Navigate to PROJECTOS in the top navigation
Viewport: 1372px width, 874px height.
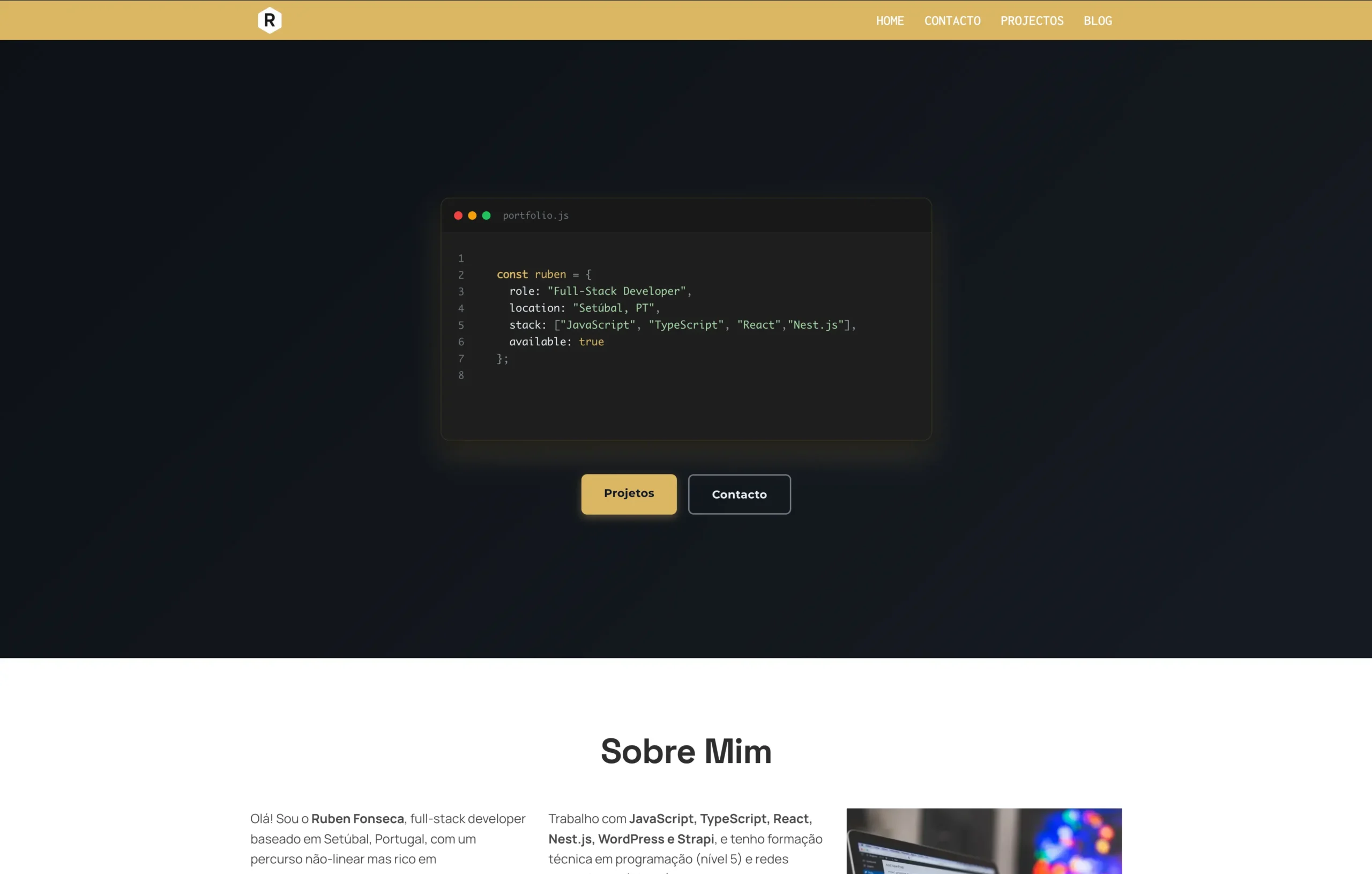pyautogui.click(x=1032, y=20)
